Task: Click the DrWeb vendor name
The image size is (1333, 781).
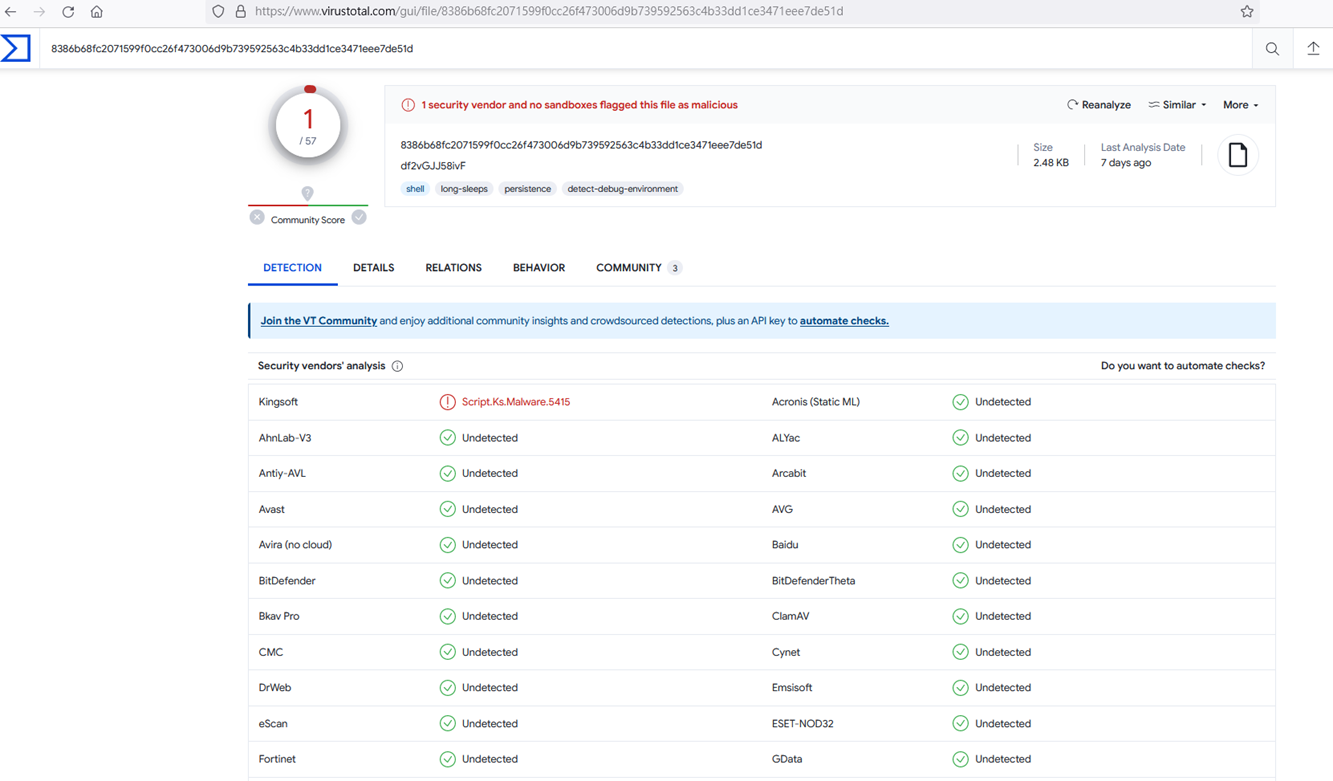Action: point(275,688)
